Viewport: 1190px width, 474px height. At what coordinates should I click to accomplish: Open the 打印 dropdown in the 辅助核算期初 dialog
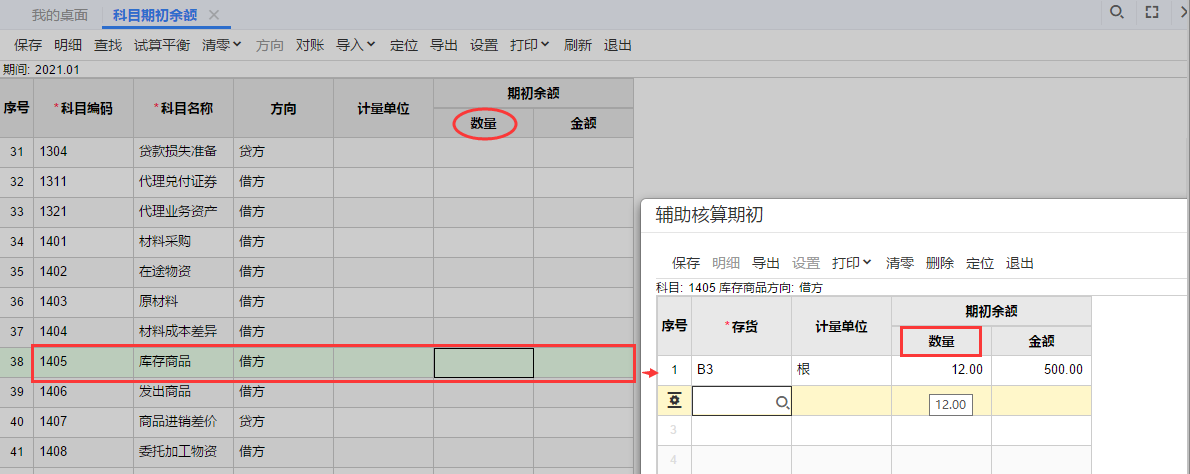pos(852,263)
